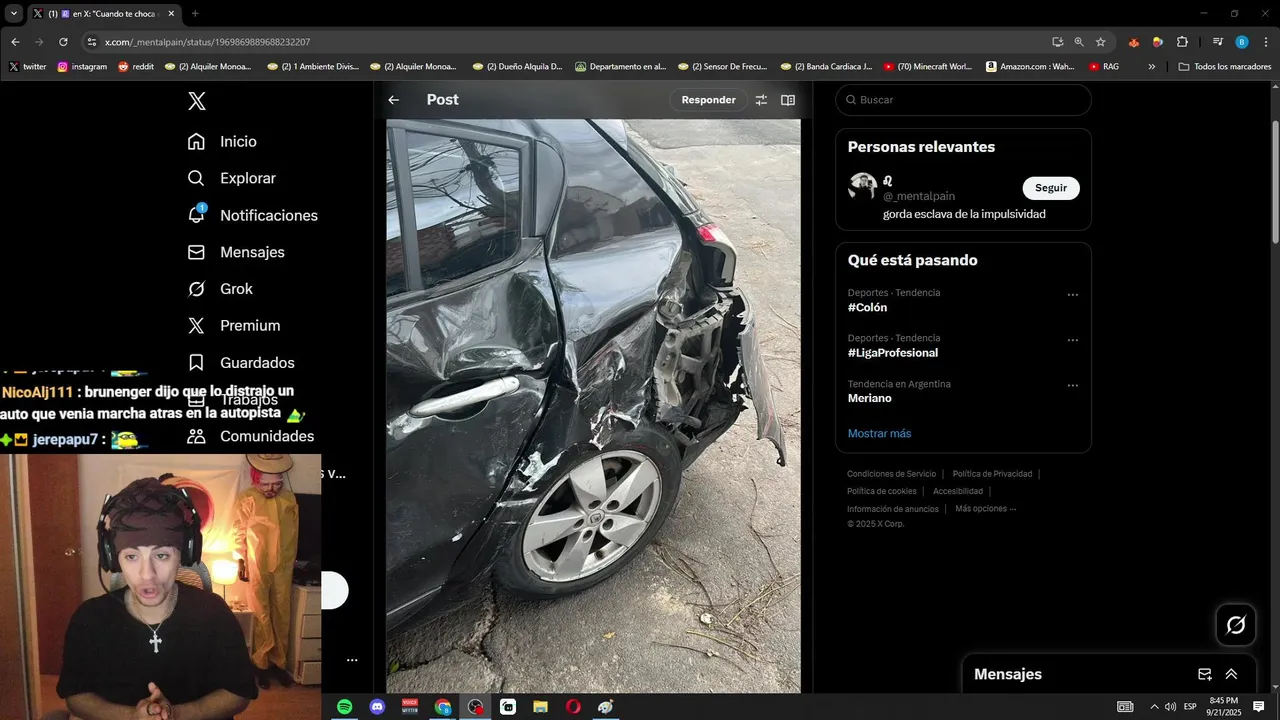Open Grok from sidebar
The width and height of the screenshot is (1280, 720).
click(220, 289)
